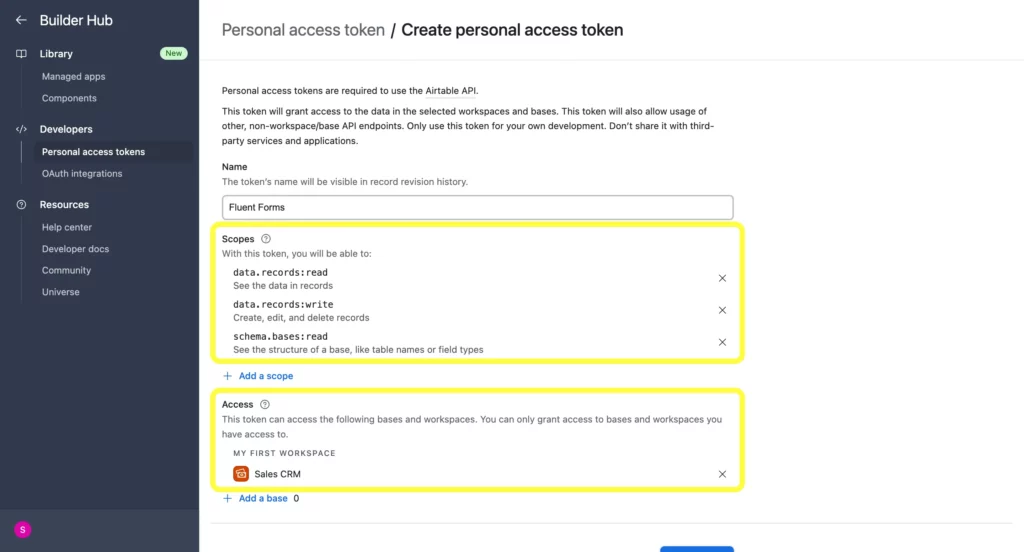Click the Library book icon
Viewport: 1024px width, 552px height.
[x=21, y=54]
